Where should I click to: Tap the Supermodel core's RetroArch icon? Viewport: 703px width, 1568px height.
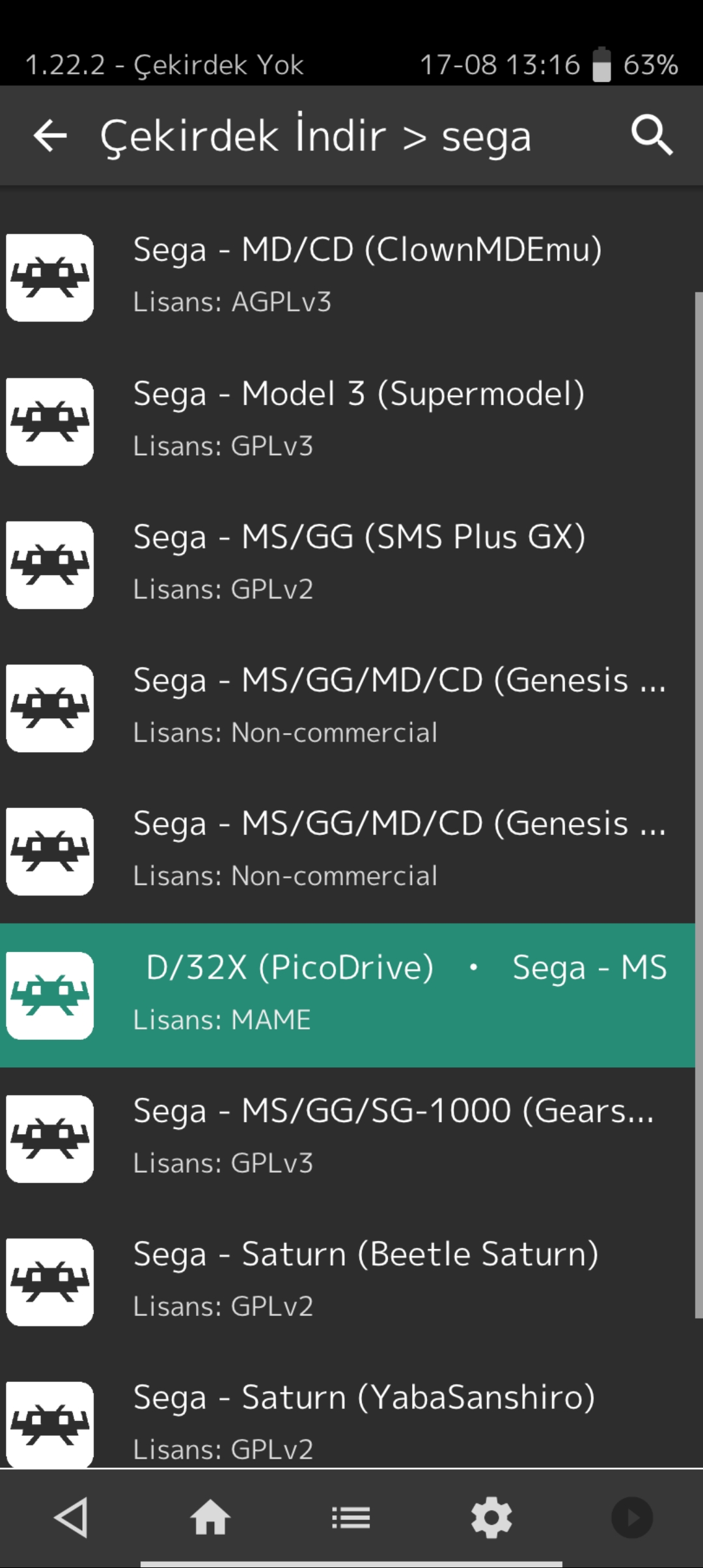click(x=49, y=421)
